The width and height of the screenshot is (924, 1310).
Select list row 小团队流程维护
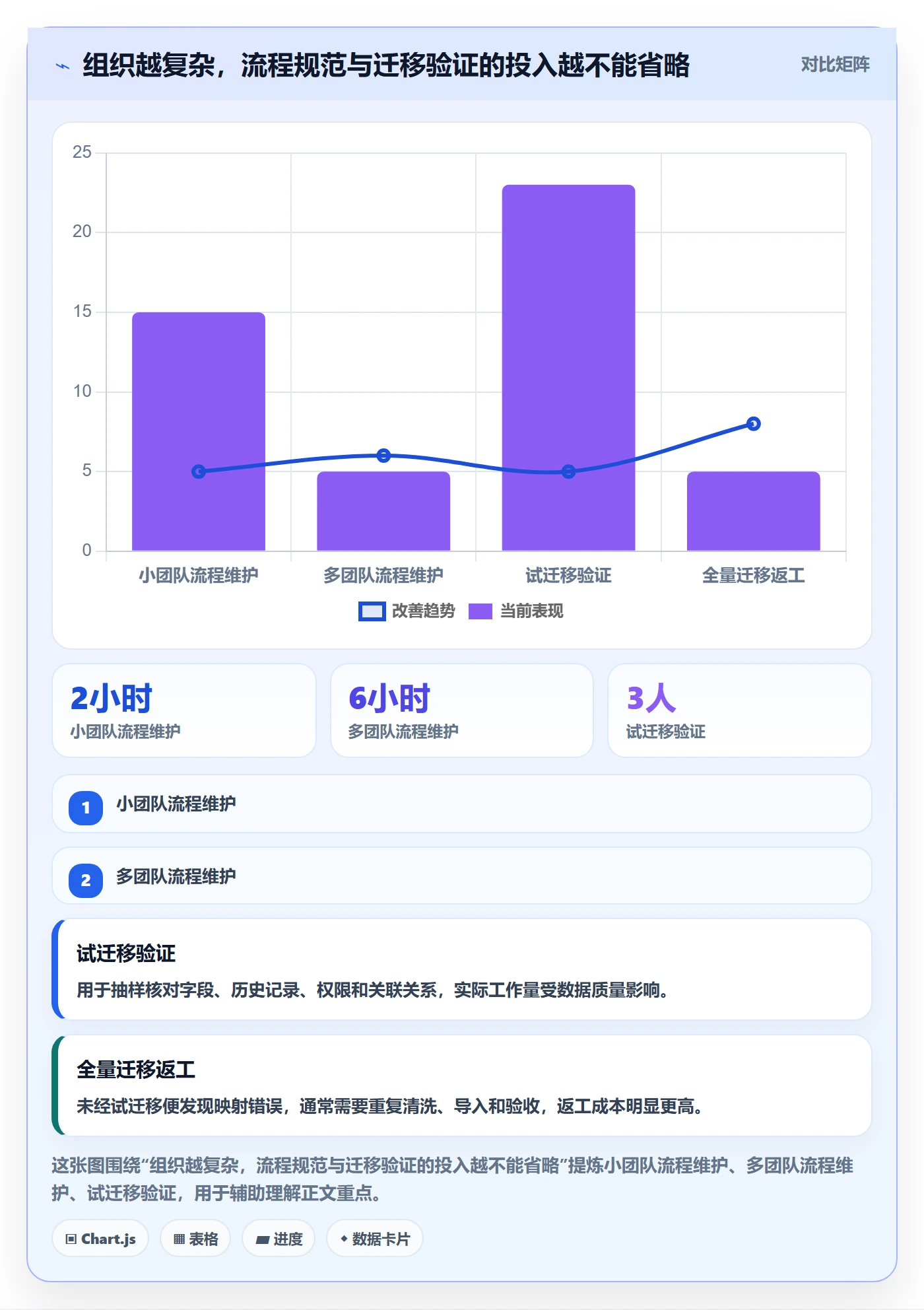click(x=462, y=804)
